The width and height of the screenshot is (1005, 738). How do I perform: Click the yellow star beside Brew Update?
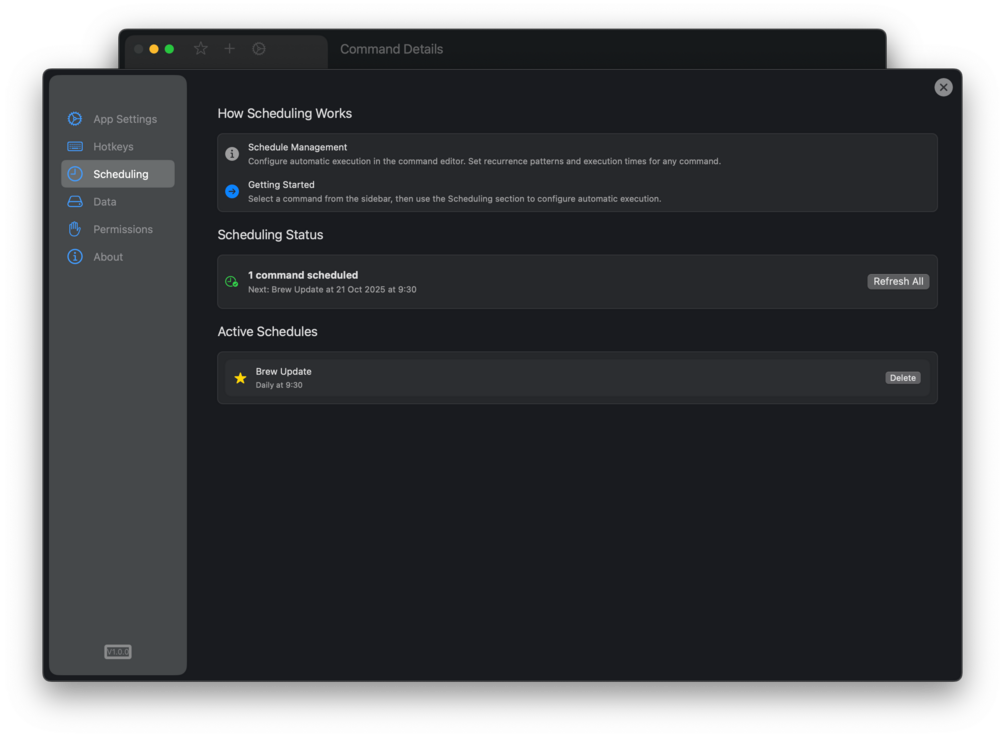click(240, 378)
